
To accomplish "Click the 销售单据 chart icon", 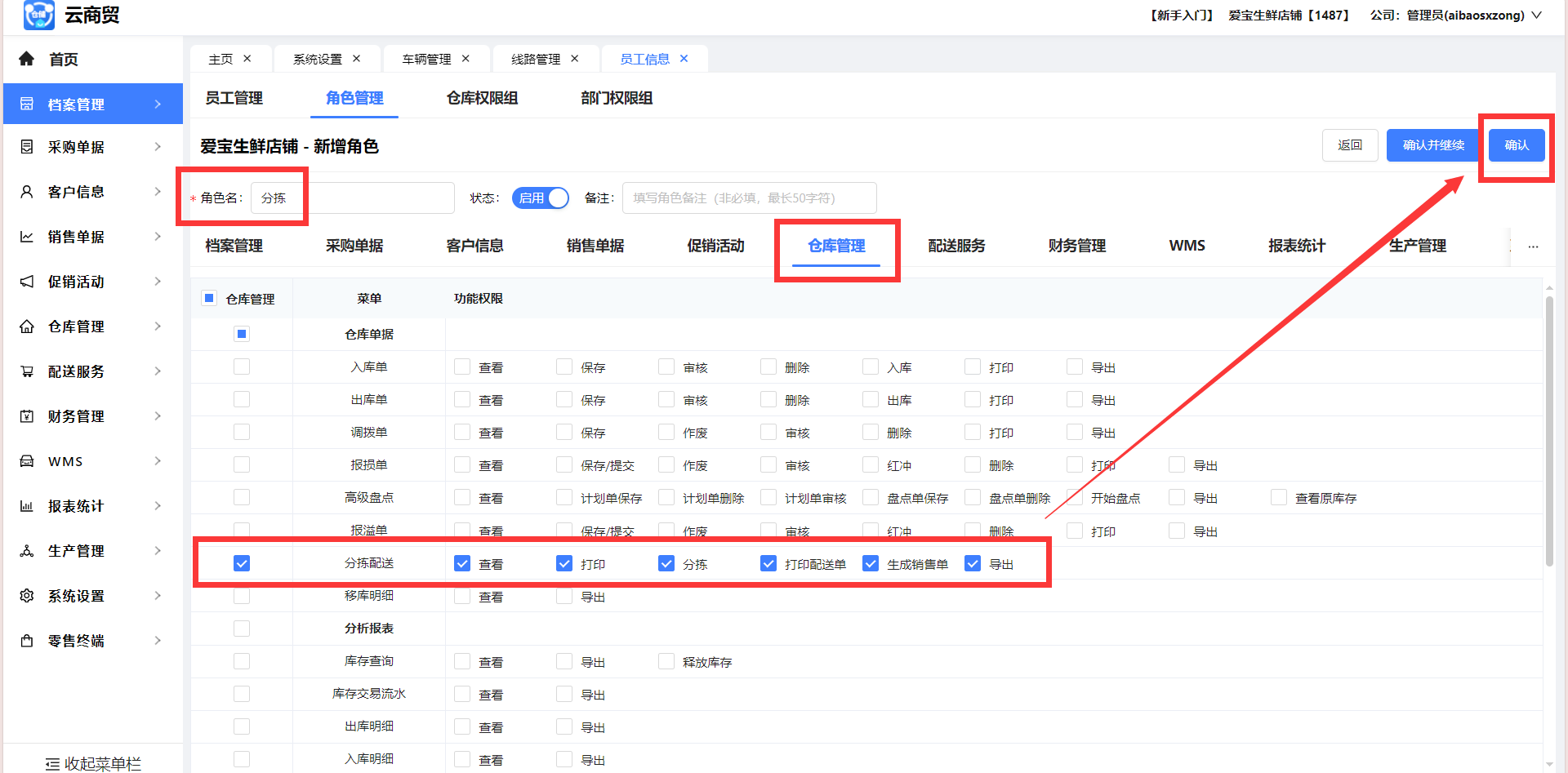I will coord(27,237).
